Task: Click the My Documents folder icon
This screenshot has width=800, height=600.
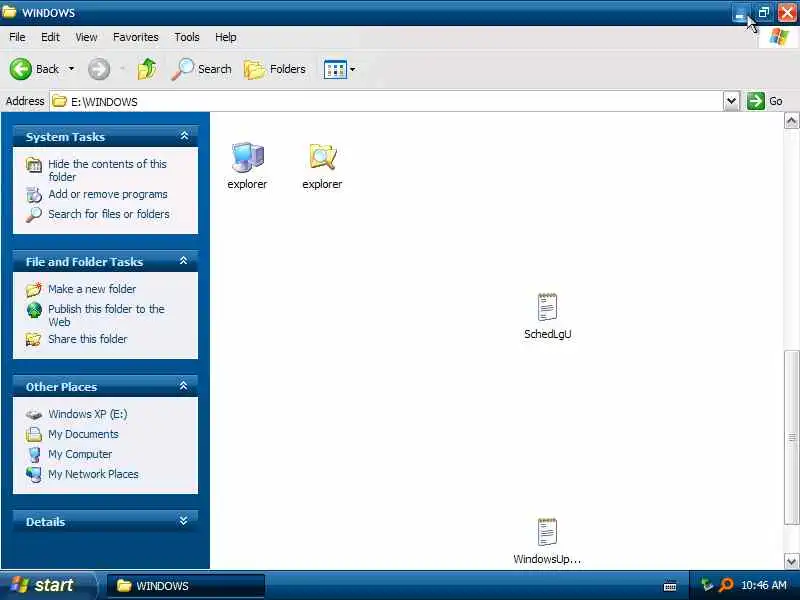Action: [34, 434]
